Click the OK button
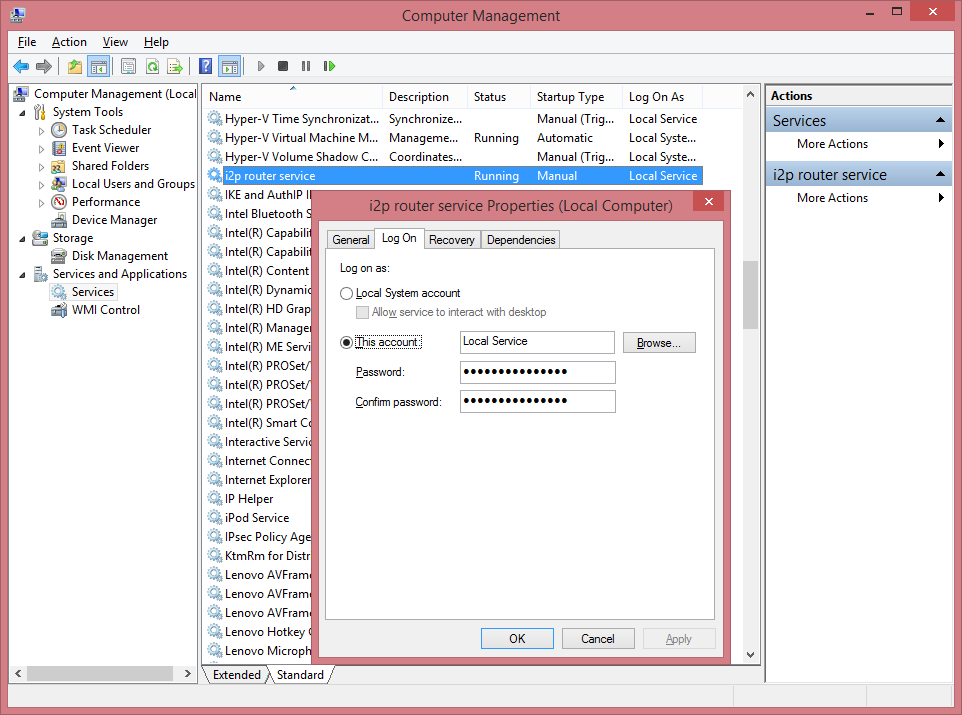Image resolution: width=962 pixels, height=715 pixels. tap(517, 638)
